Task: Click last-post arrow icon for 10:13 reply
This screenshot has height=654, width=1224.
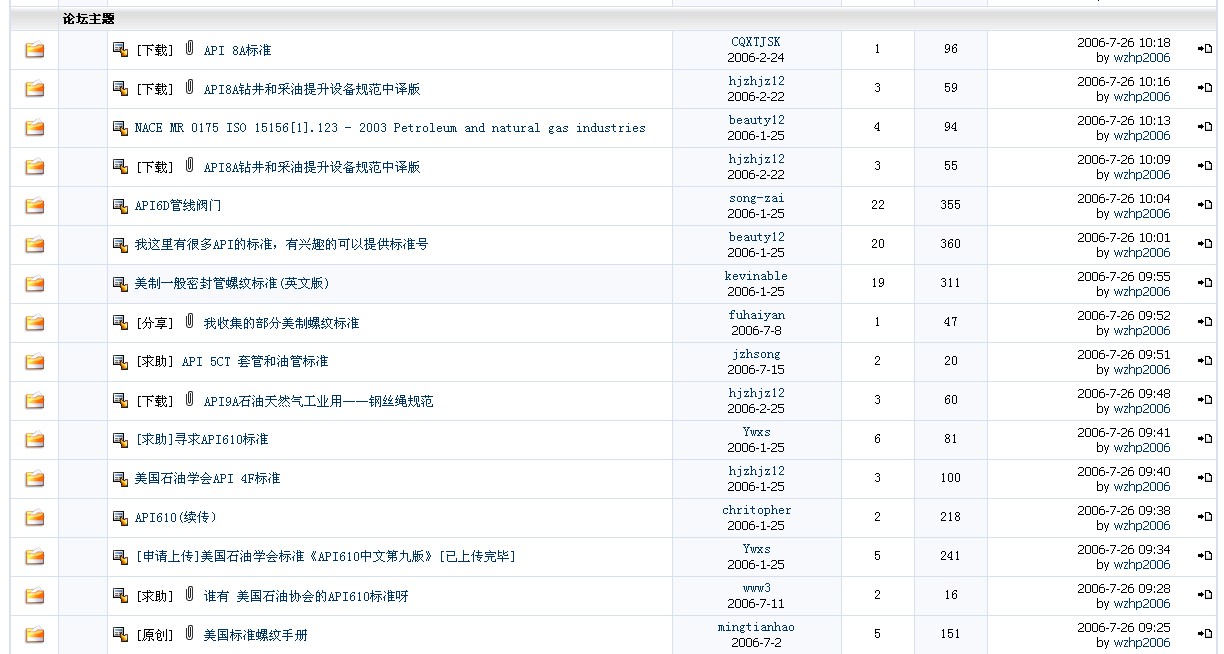Action: tap(1205, 128)
